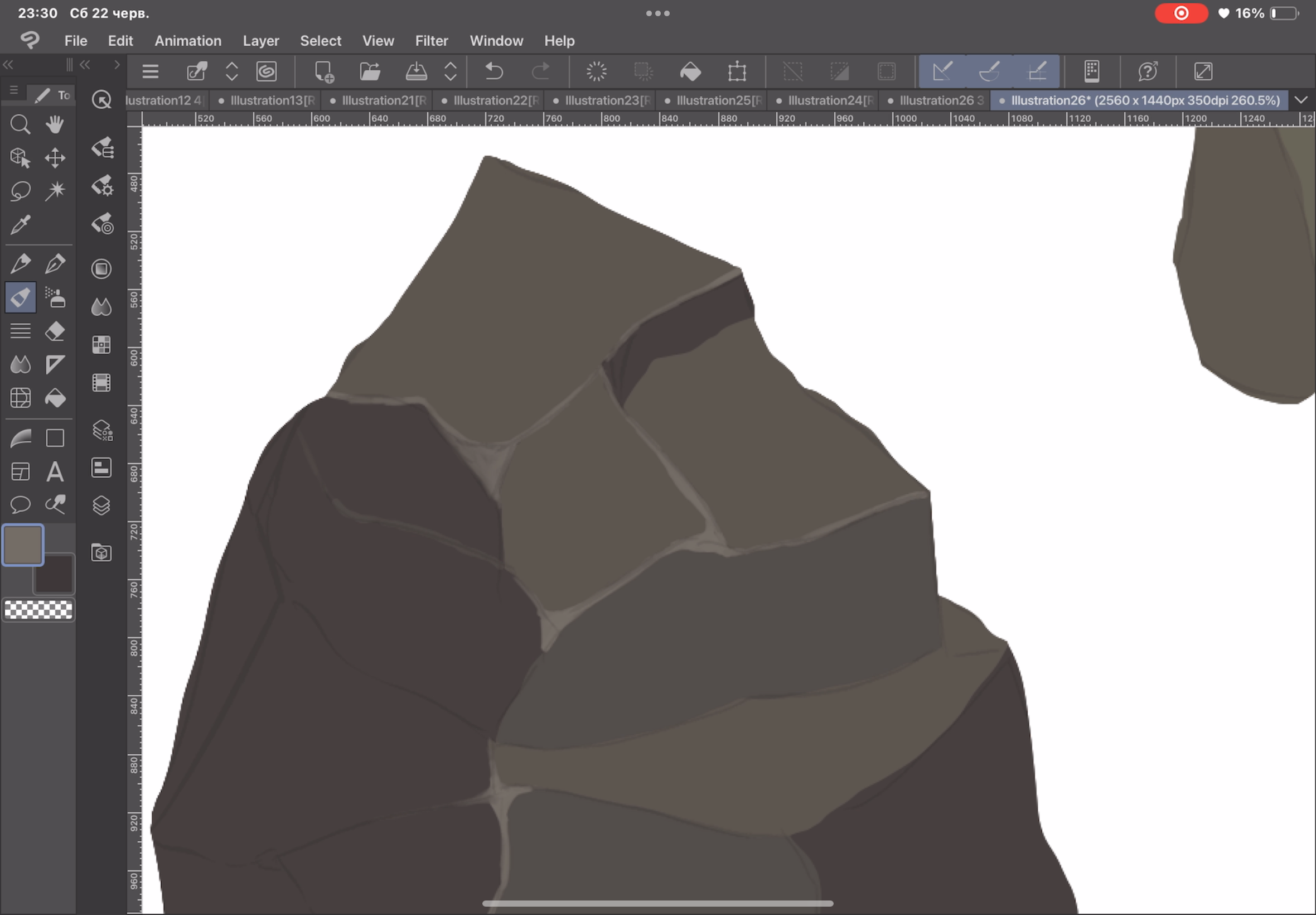Click the Fill bucket in command bar

(690, 71)
